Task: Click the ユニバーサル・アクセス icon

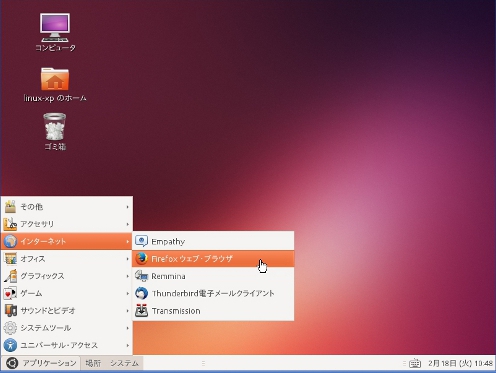Action: pos(10,345)
